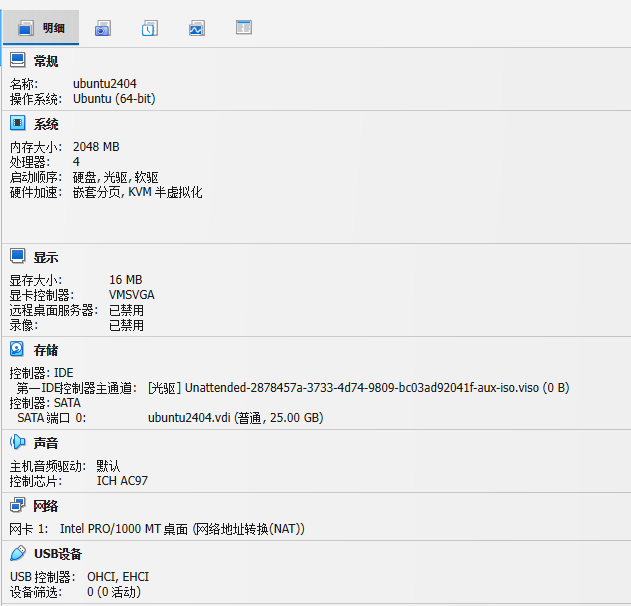Click the 显示 section display icon

pos(18,256)
